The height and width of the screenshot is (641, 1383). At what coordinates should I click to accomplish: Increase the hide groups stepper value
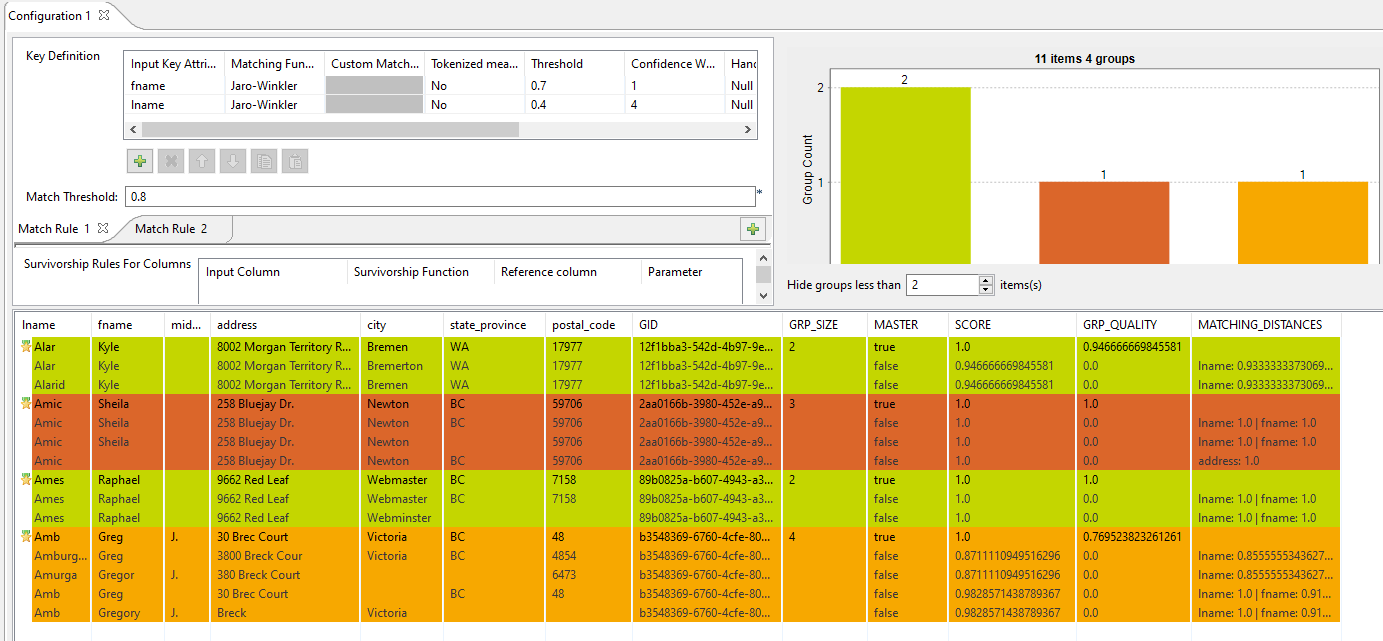(987, 280)
